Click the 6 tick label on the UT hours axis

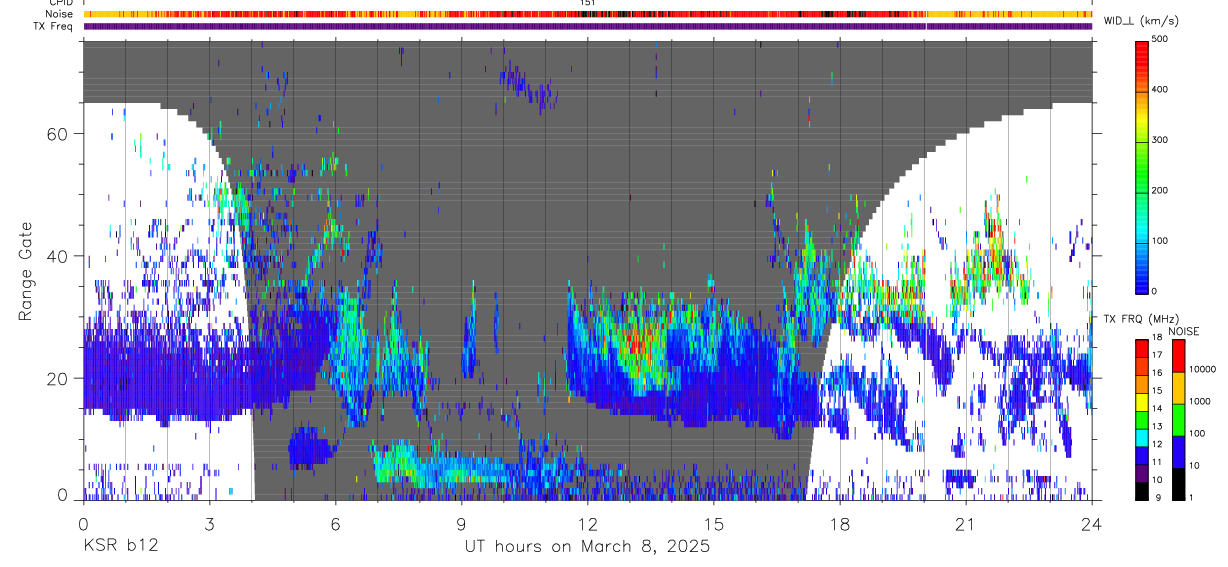[335, 524]
